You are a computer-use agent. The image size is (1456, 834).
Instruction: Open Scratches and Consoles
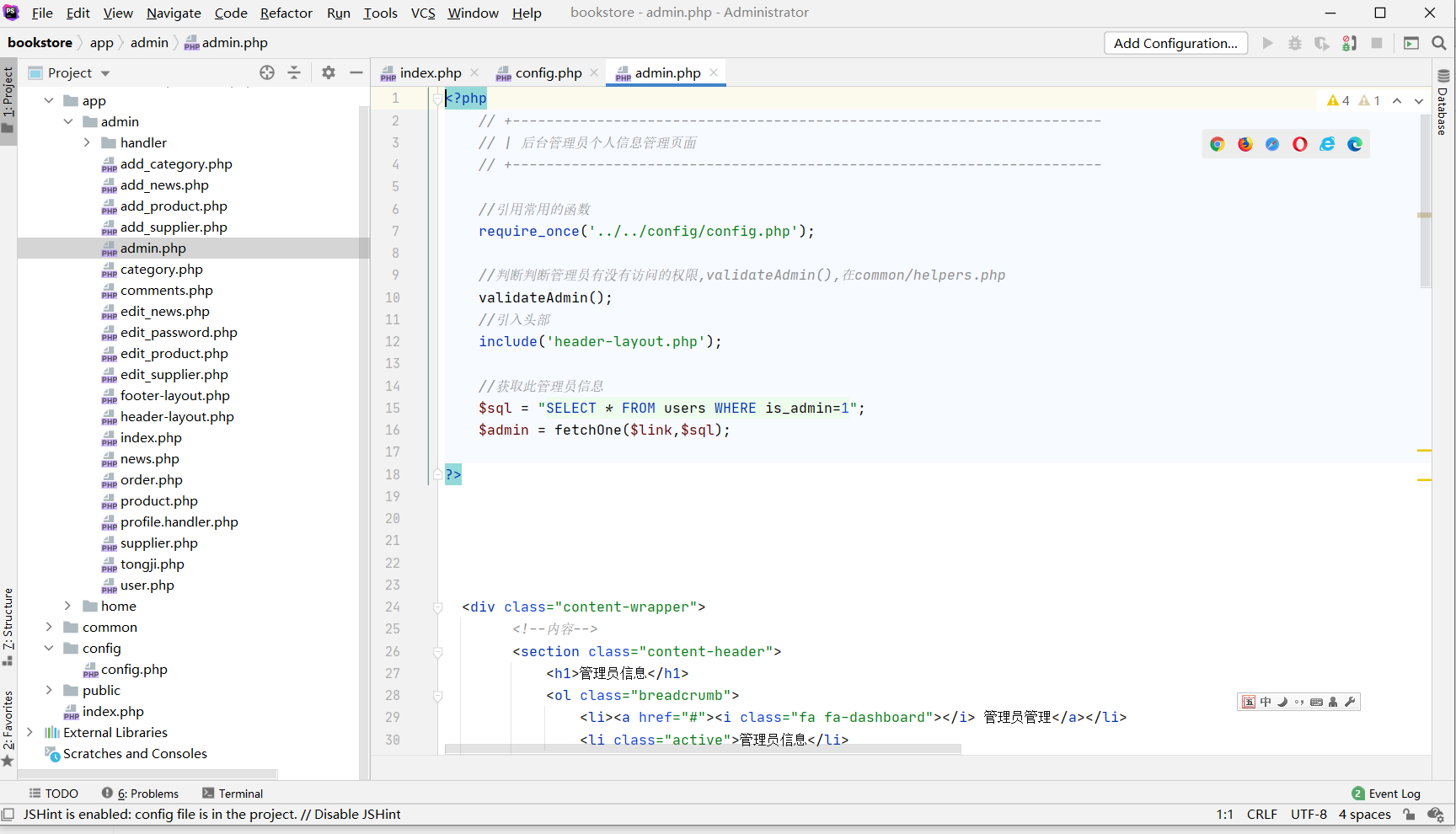pyautogui.click(x=135, y=753)
